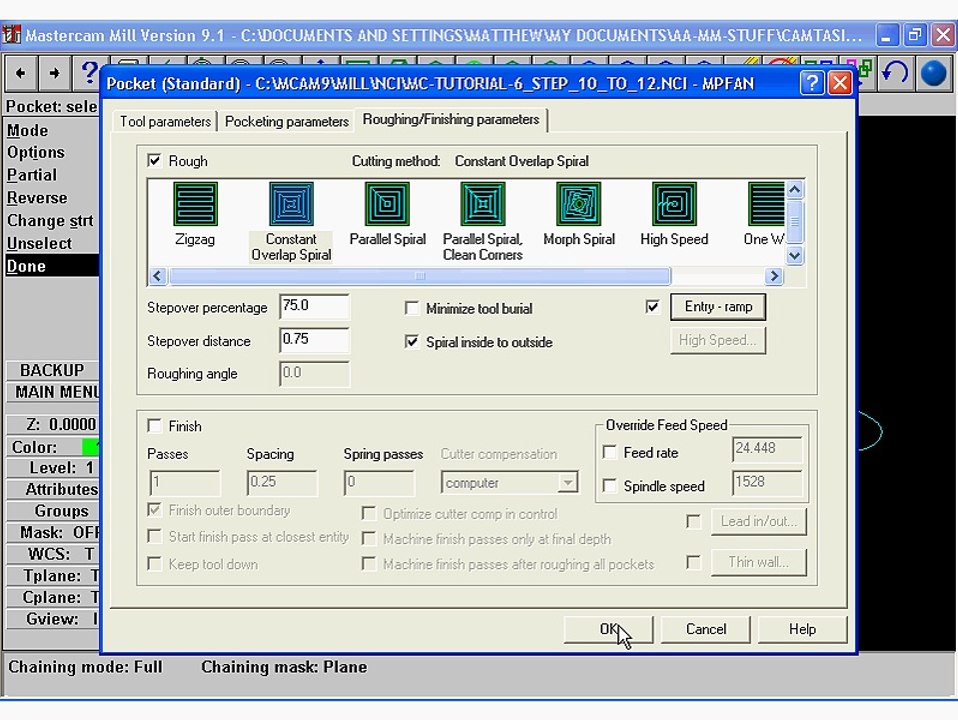The image size is (958, 720).
Task: Select the One Way cutting method icon
Action: coord(766,204)
